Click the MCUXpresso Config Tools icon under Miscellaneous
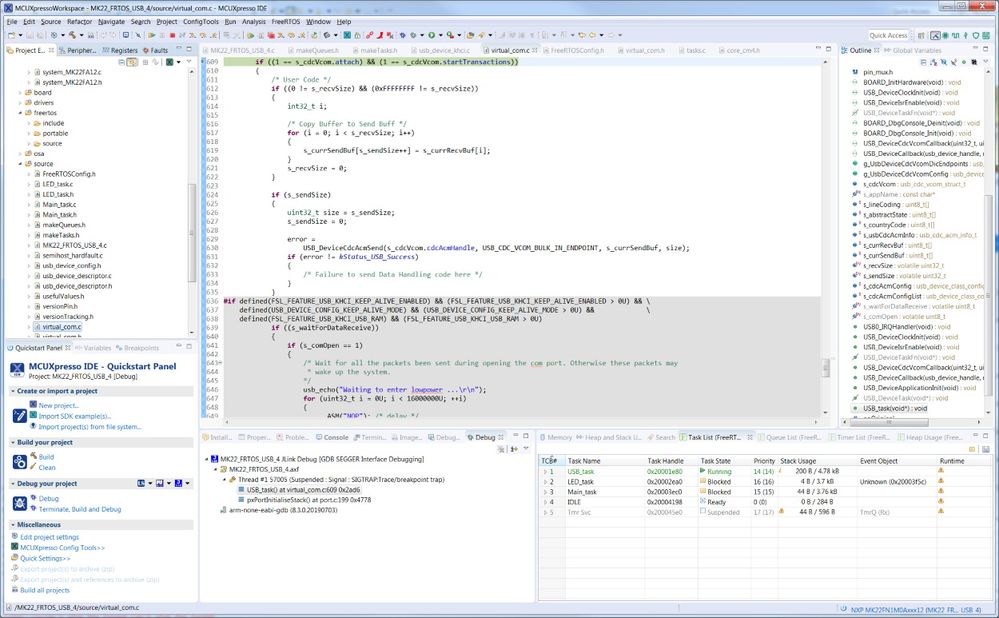The width and height of the screenshot is (999, 618). pos(14,548)
